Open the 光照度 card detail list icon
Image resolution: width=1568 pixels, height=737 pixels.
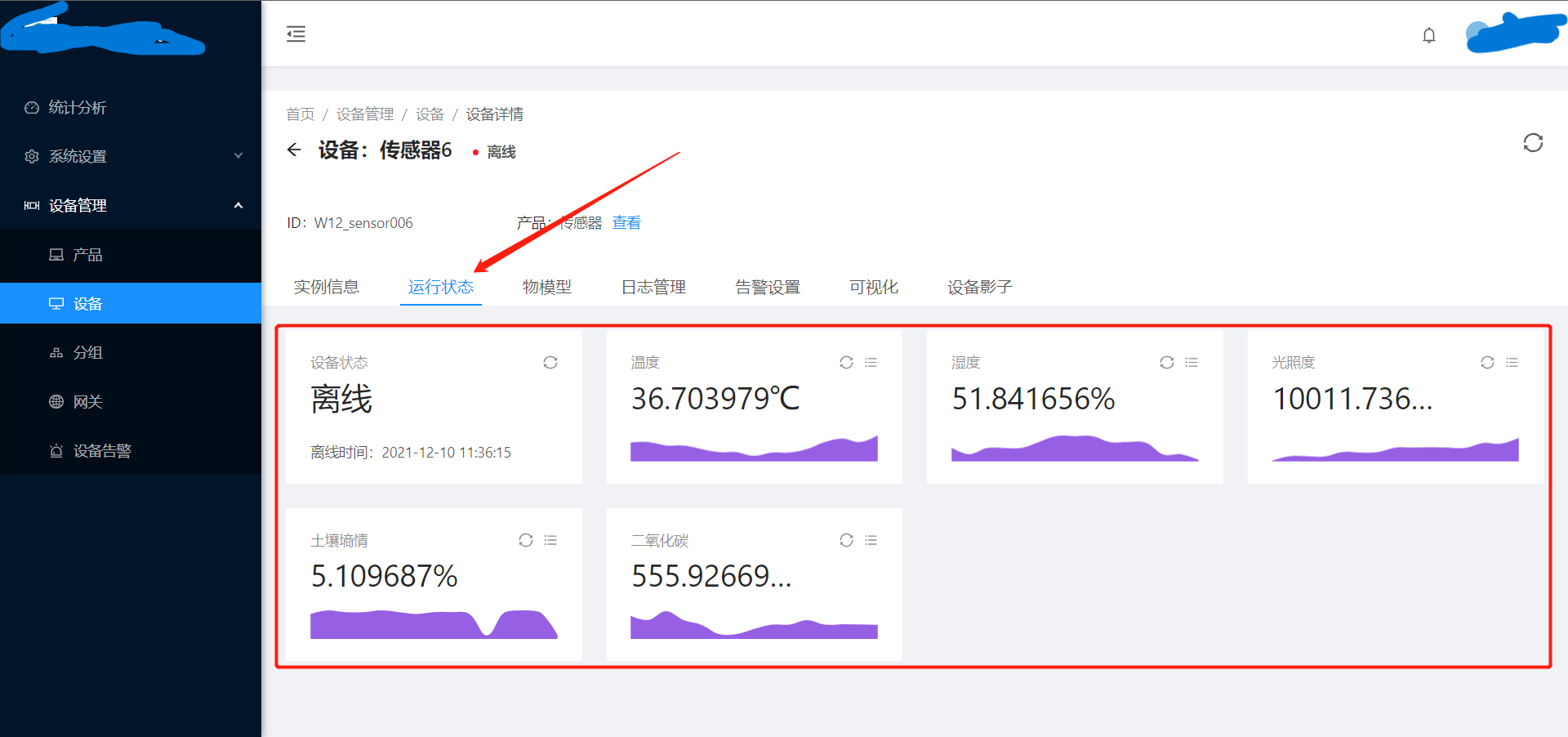[x=1512, y=362]
